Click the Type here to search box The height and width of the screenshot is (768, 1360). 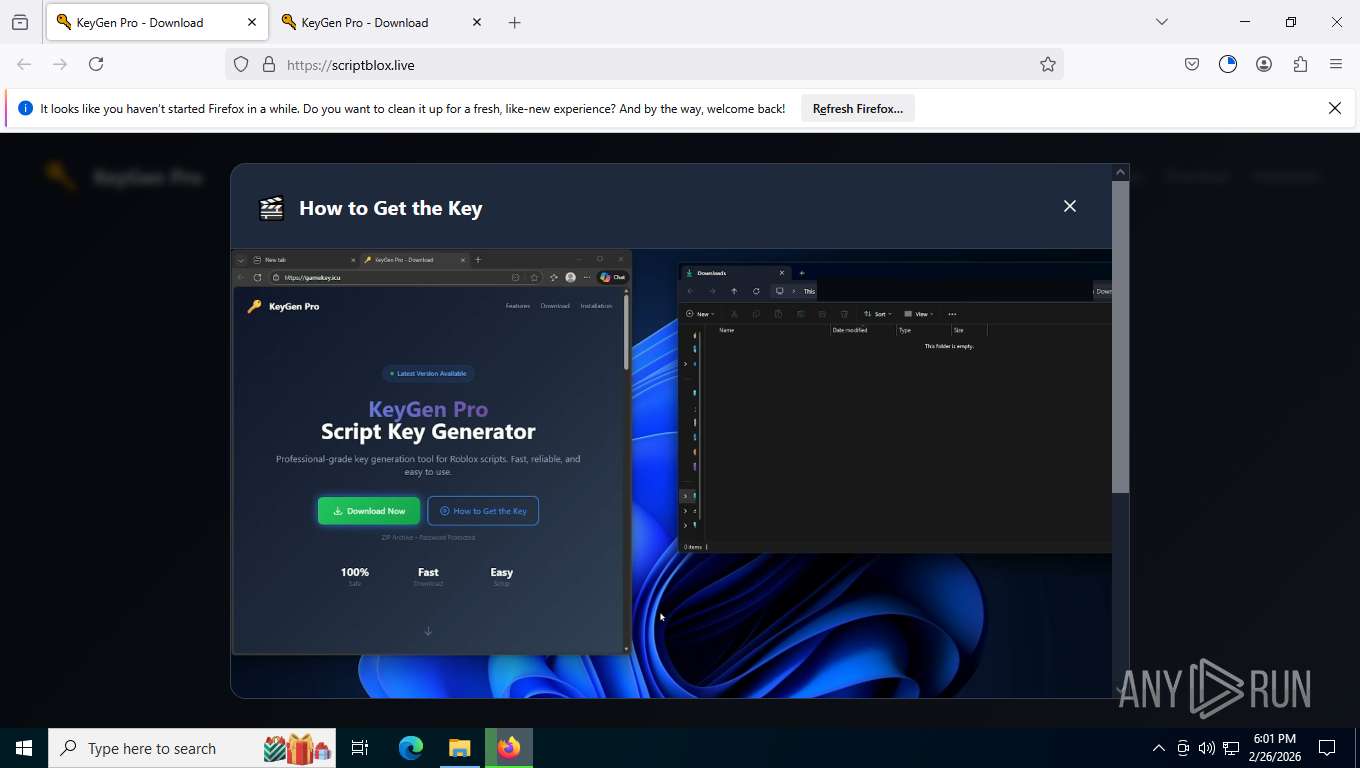(x=192, y=748)
